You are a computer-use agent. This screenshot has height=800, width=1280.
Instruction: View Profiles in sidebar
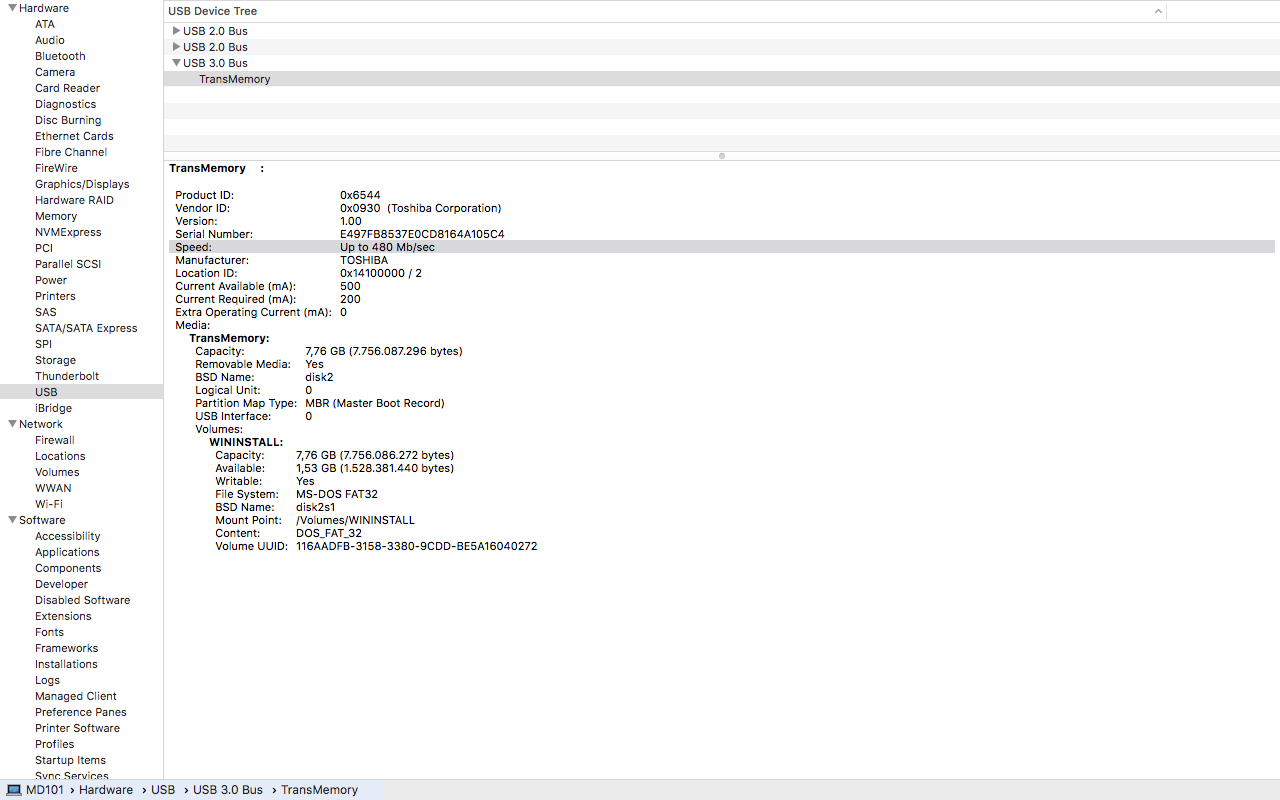click(54, 744)
